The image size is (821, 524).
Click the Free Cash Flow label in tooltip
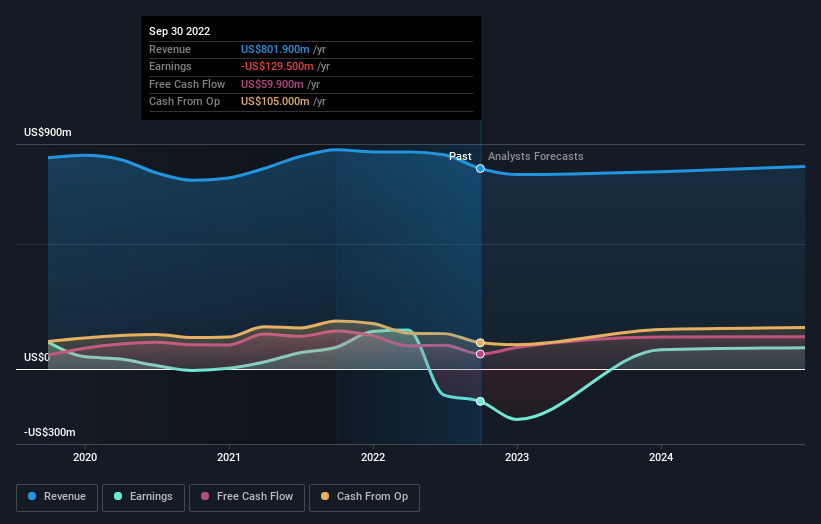187,84
